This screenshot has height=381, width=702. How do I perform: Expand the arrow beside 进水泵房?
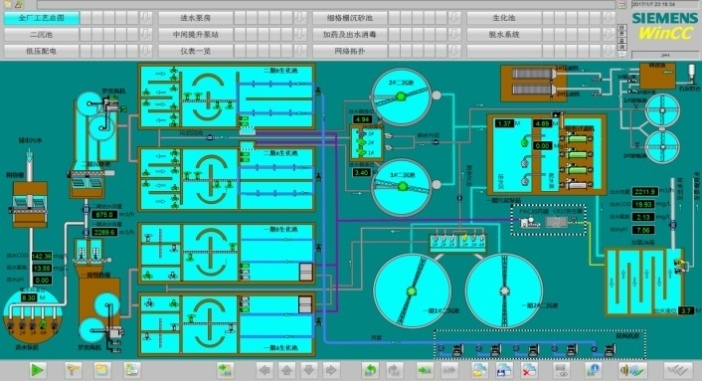pyautogui.click(x=300, y=18)
